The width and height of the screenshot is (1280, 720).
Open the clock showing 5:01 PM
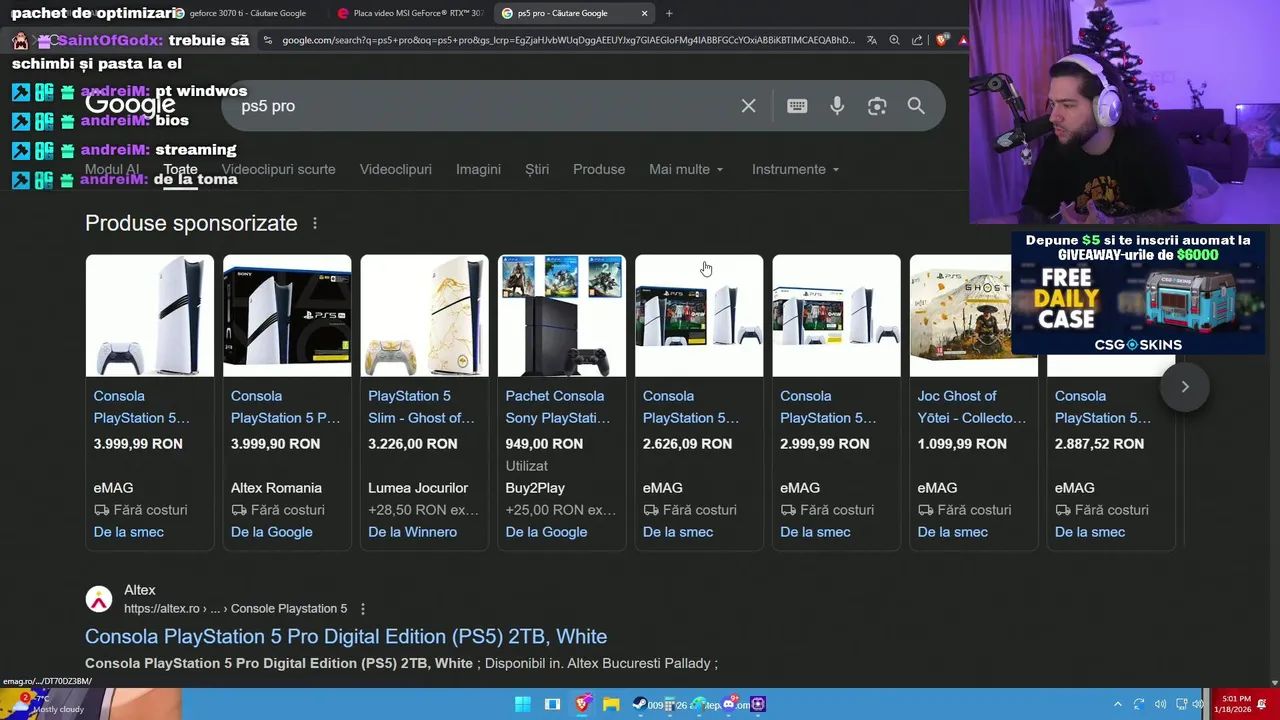[1233, 704]
